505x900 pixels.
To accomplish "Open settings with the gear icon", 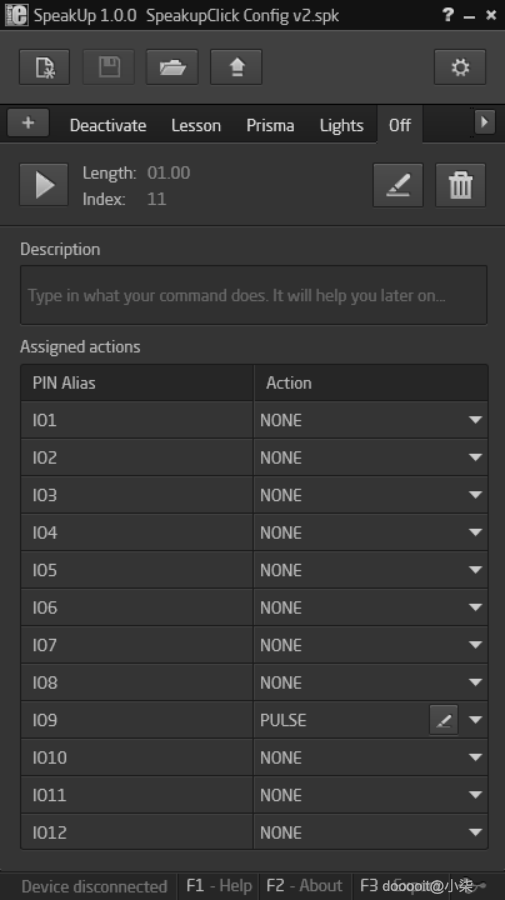I will tap(460, 67).
